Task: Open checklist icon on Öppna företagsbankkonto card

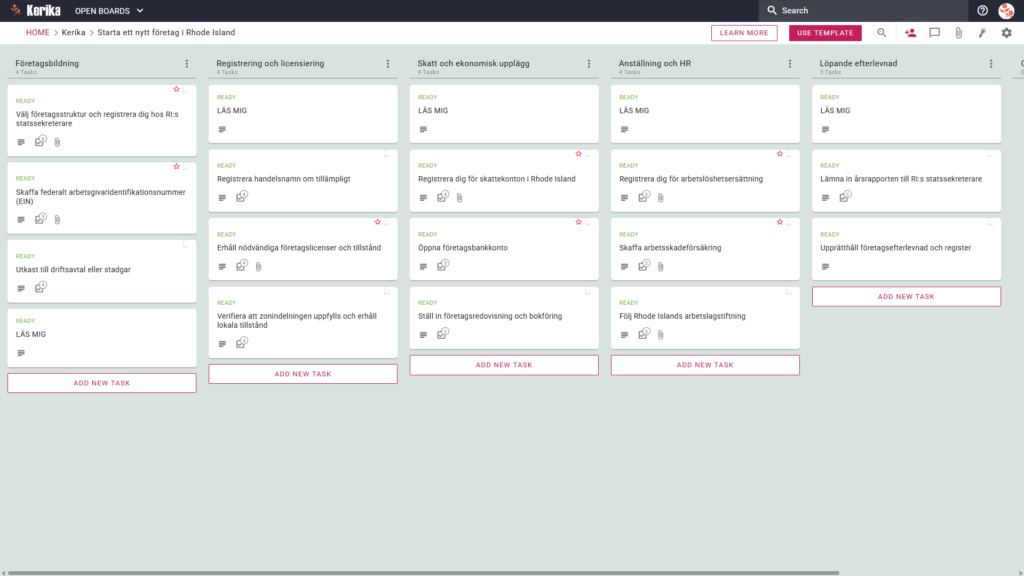Action: 443,266
